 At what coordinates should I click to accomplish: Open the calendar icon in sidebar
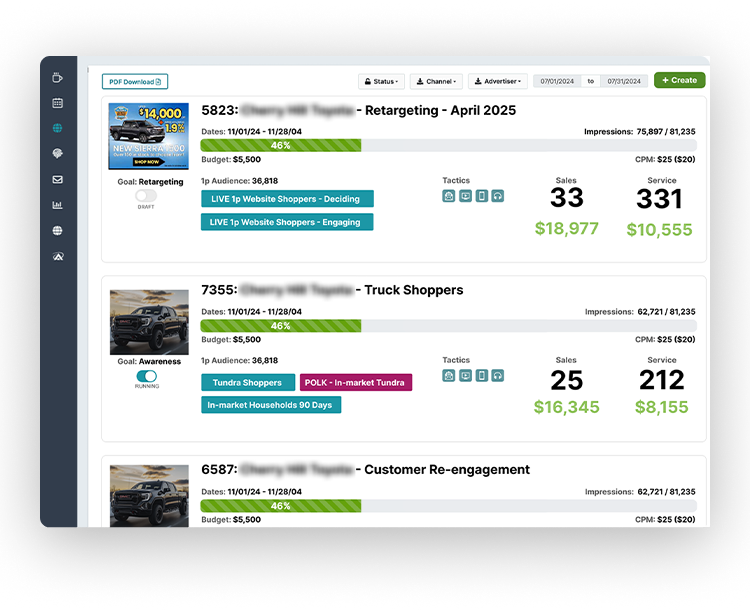(58, 103)
